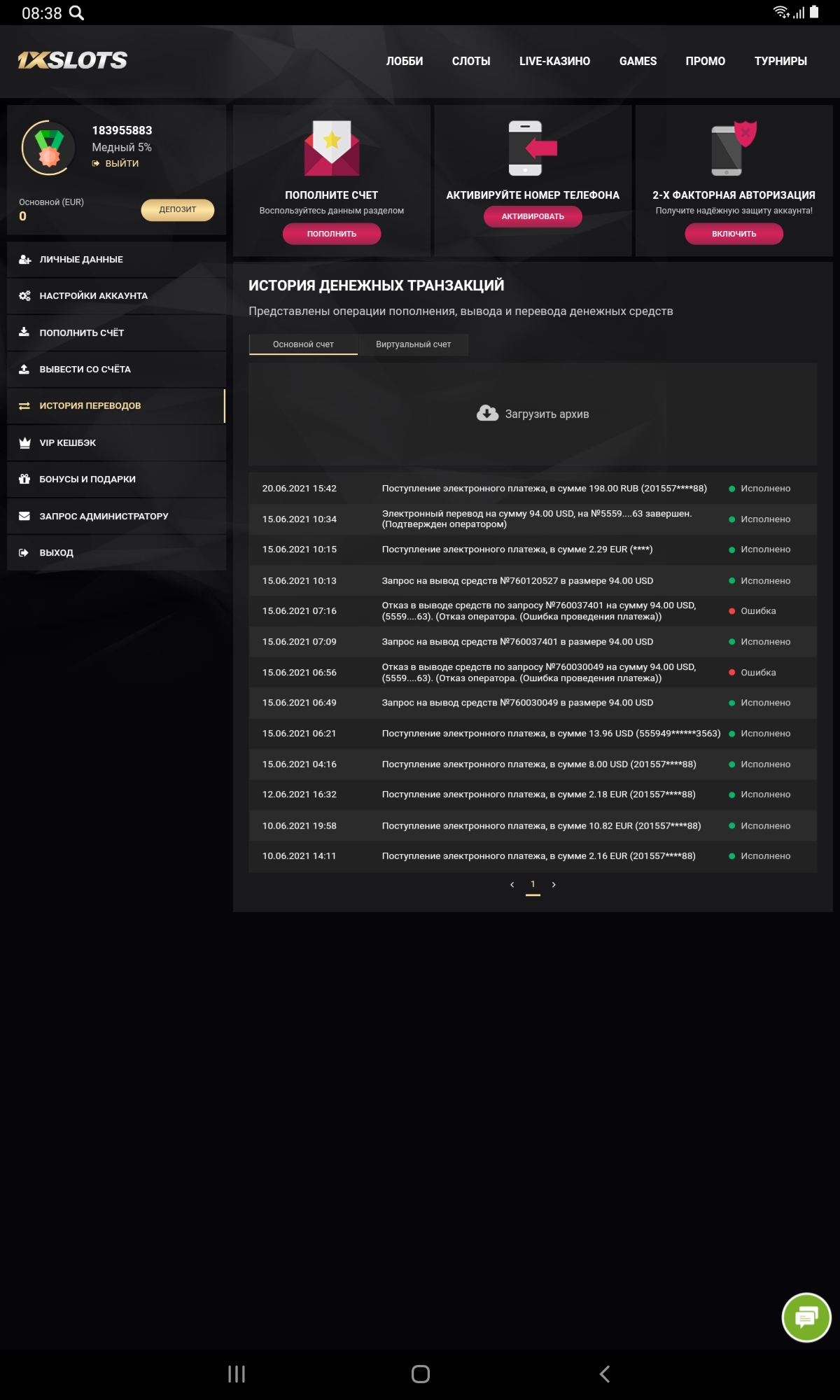This screenshot has width=840, height=1400.
Task: Open VIP КЕШБЭК in sidebar
Action: (x=68, y=443)
